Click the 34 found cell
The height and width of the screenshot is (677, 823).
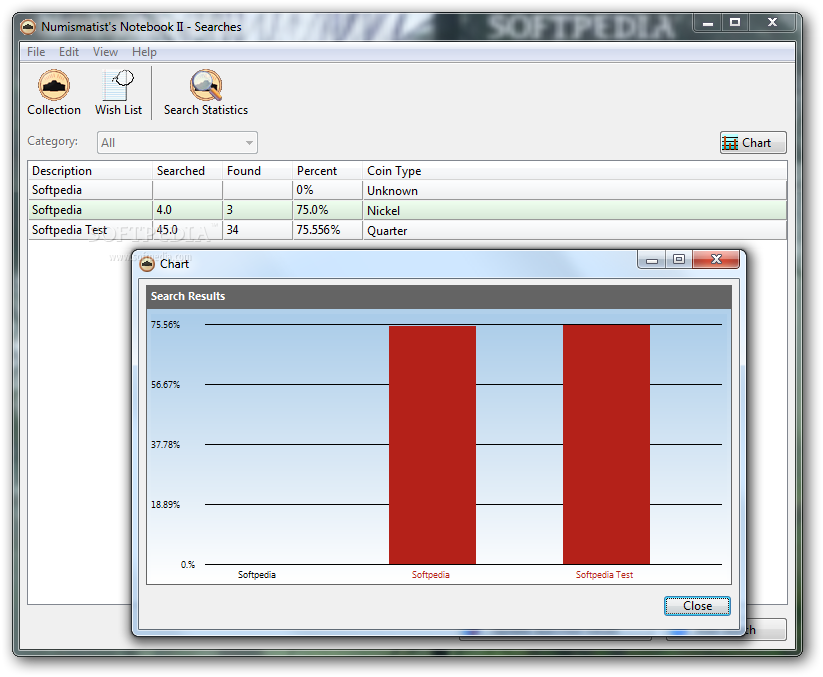click(x=257, y=230)
